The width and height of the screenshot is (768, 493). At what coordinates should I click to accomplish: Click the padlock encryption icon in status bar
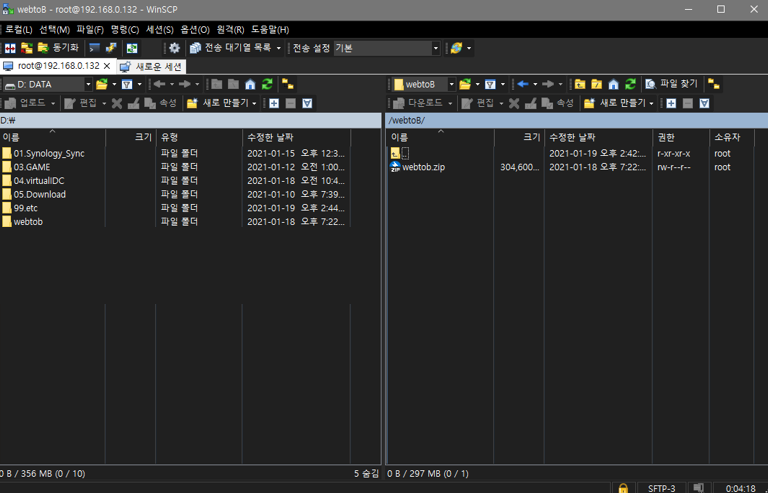[x=623, y=488]
